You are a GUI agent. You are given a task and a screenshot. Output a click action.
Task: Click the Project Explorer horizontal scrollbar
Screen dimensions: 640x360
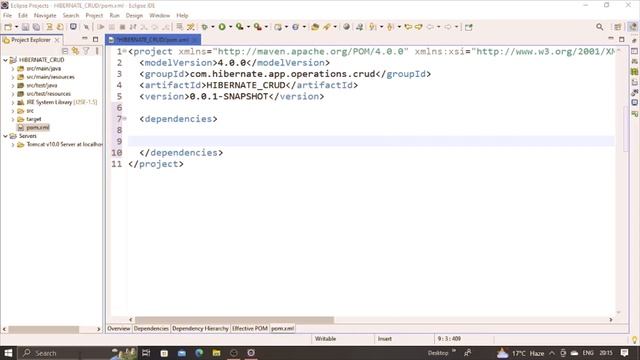click(x=44, y=329)
